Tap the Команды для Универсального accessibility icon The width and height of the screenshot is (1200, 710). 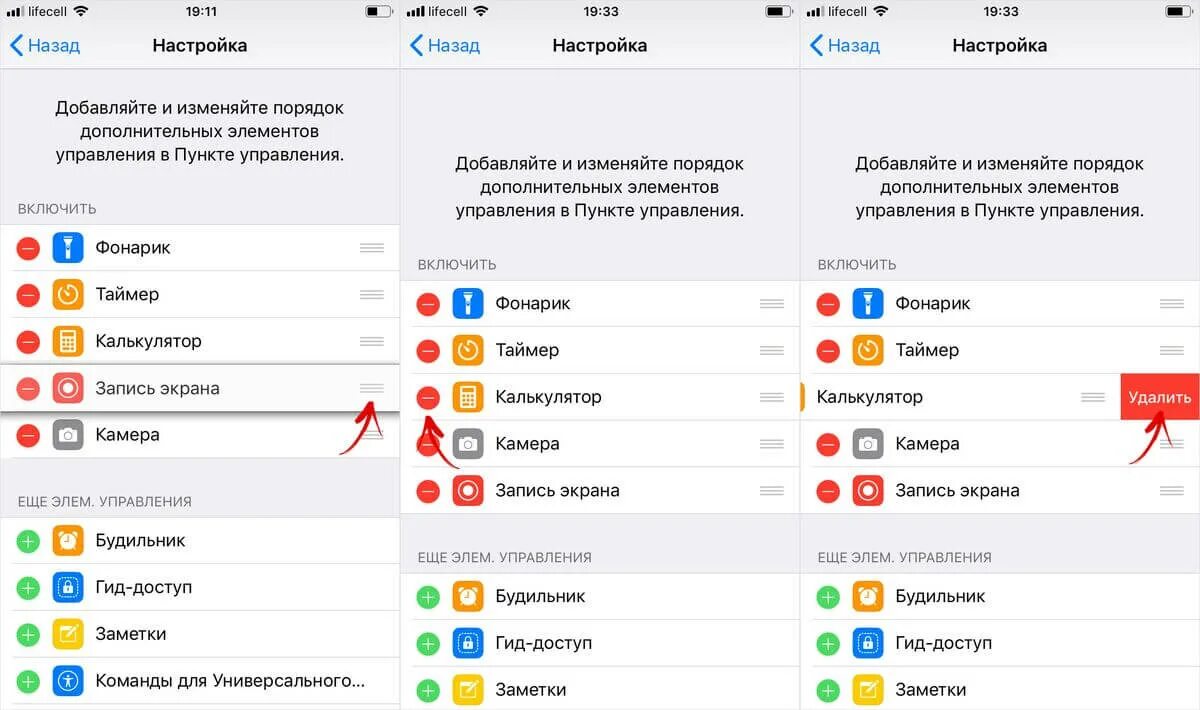pyautogui.click(x=68, y=681)
